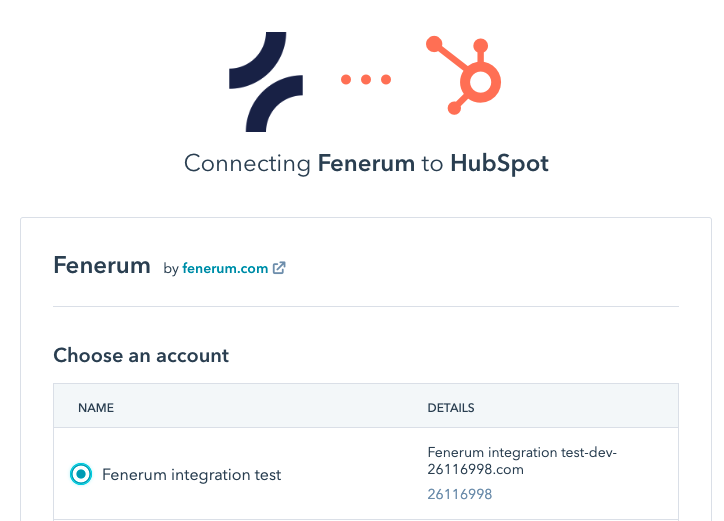Click the account ID 26116998 link
724x521 pixels.
click(x=459, y=494)
